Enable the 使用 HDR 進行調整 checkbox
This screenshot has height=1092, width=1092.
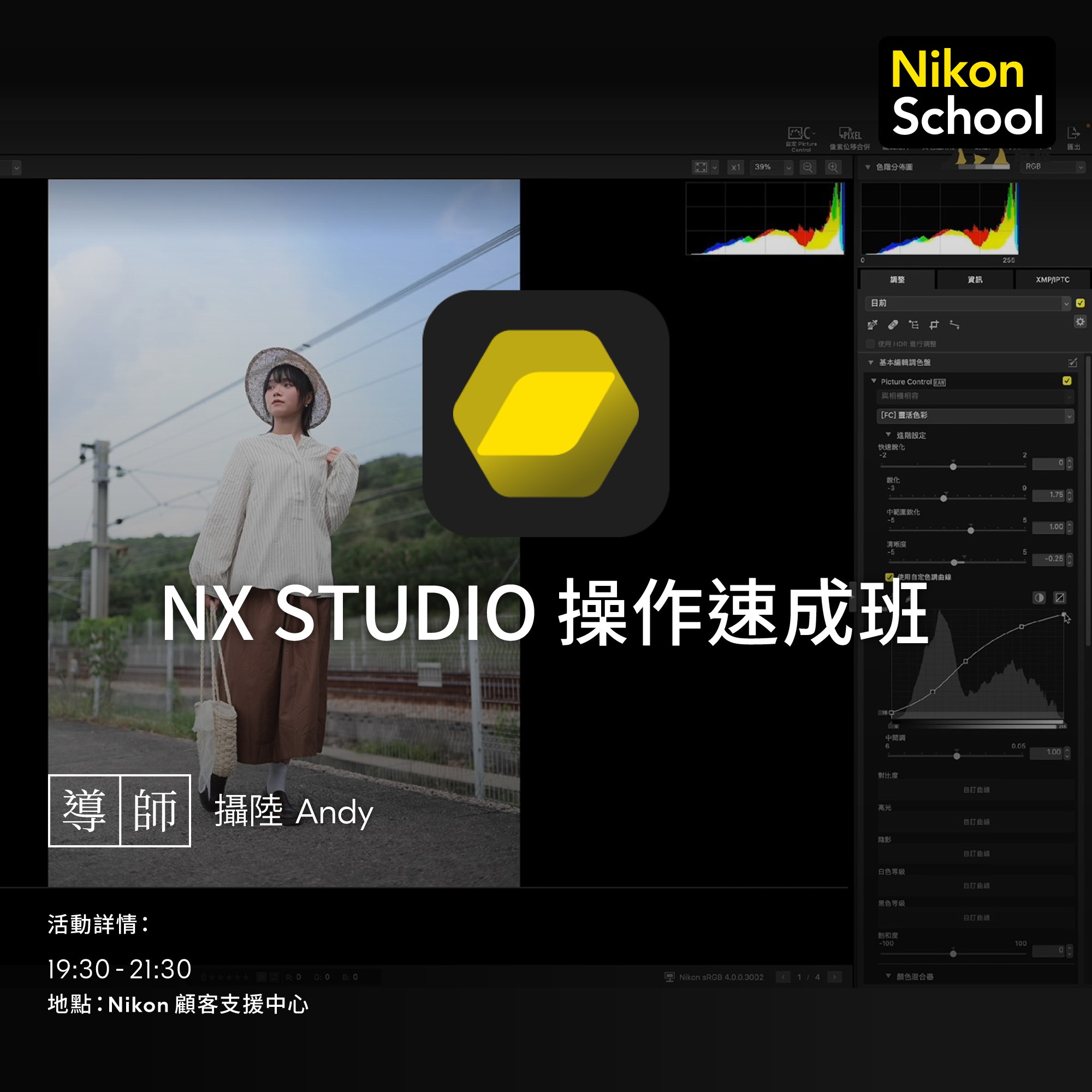click(x=870, y=343)
